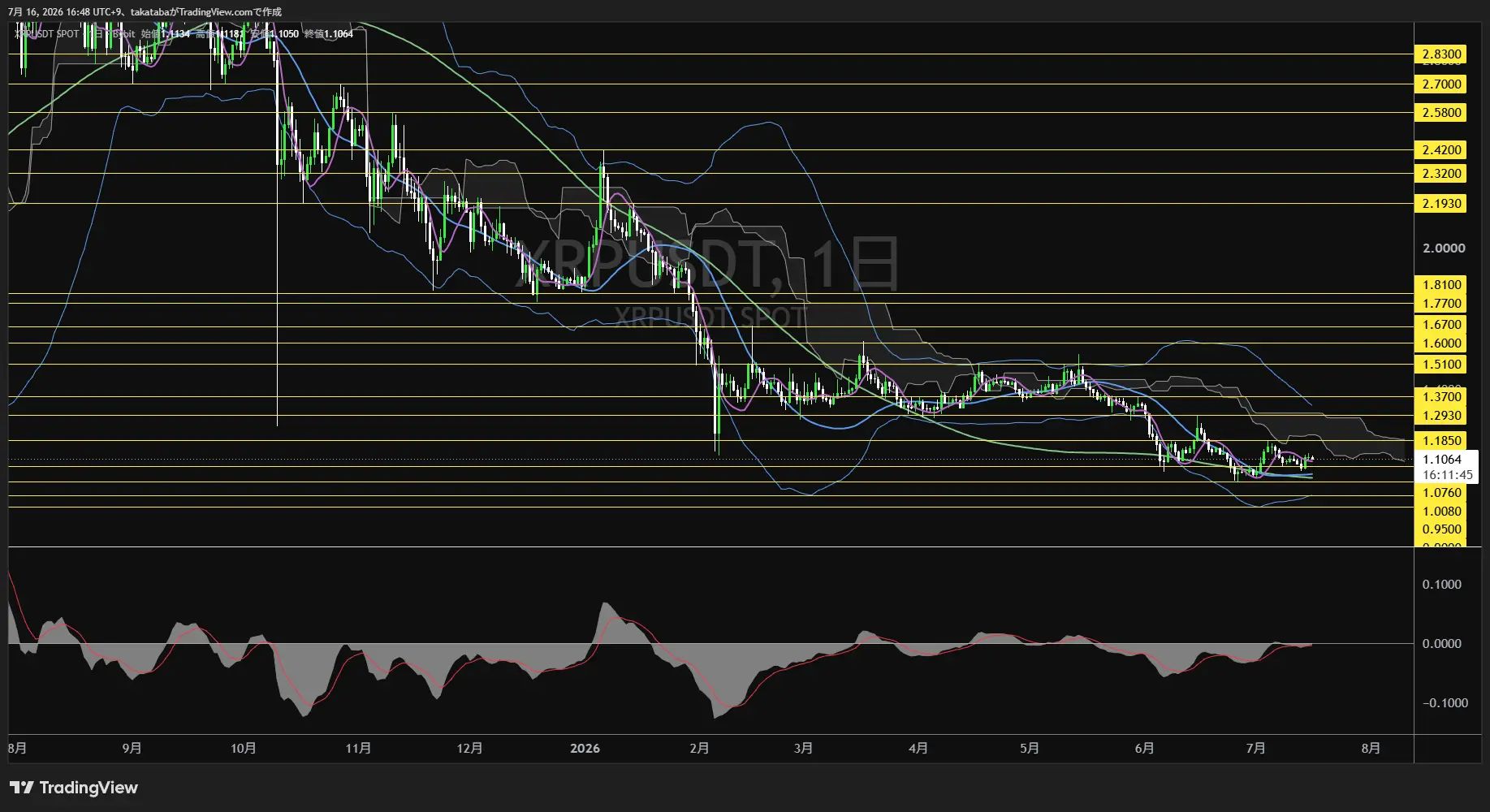Image resolution: width=1490 pixels, height=812 pixels.
Task: Click the 2026 year label on time axis
Action: point(585,748)
